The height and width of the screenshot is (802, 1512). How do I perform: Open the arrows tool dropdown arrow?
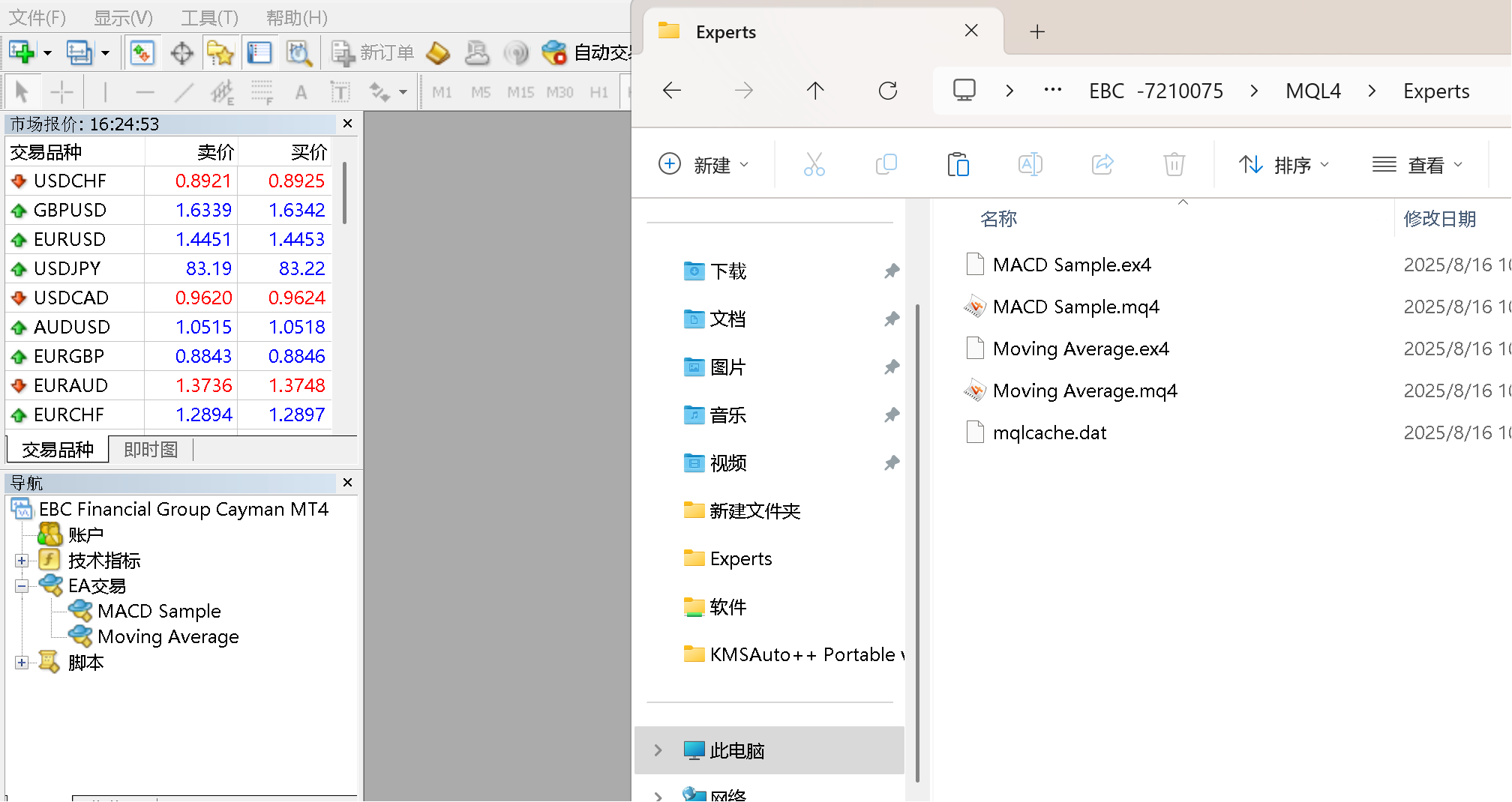point(403,92)
